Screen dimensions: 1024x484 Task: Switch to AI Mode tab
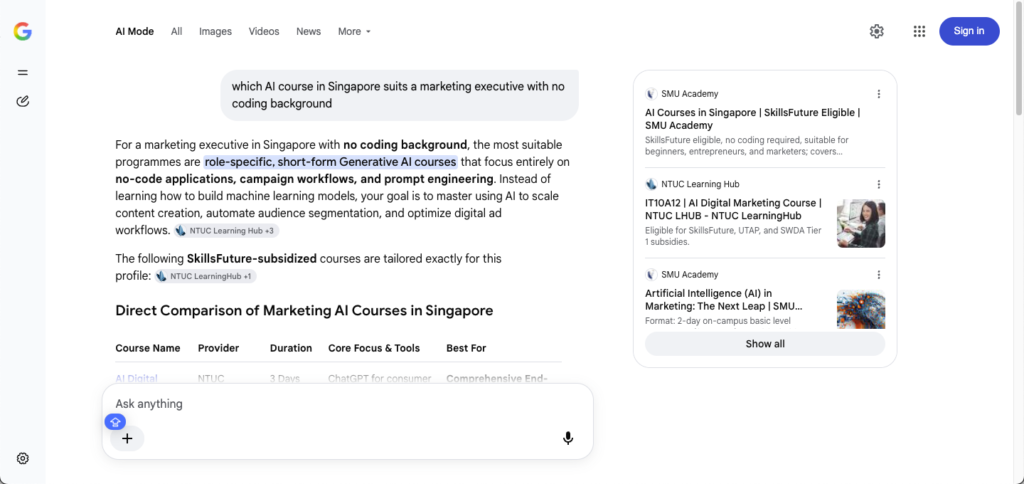tap(135, 31)
